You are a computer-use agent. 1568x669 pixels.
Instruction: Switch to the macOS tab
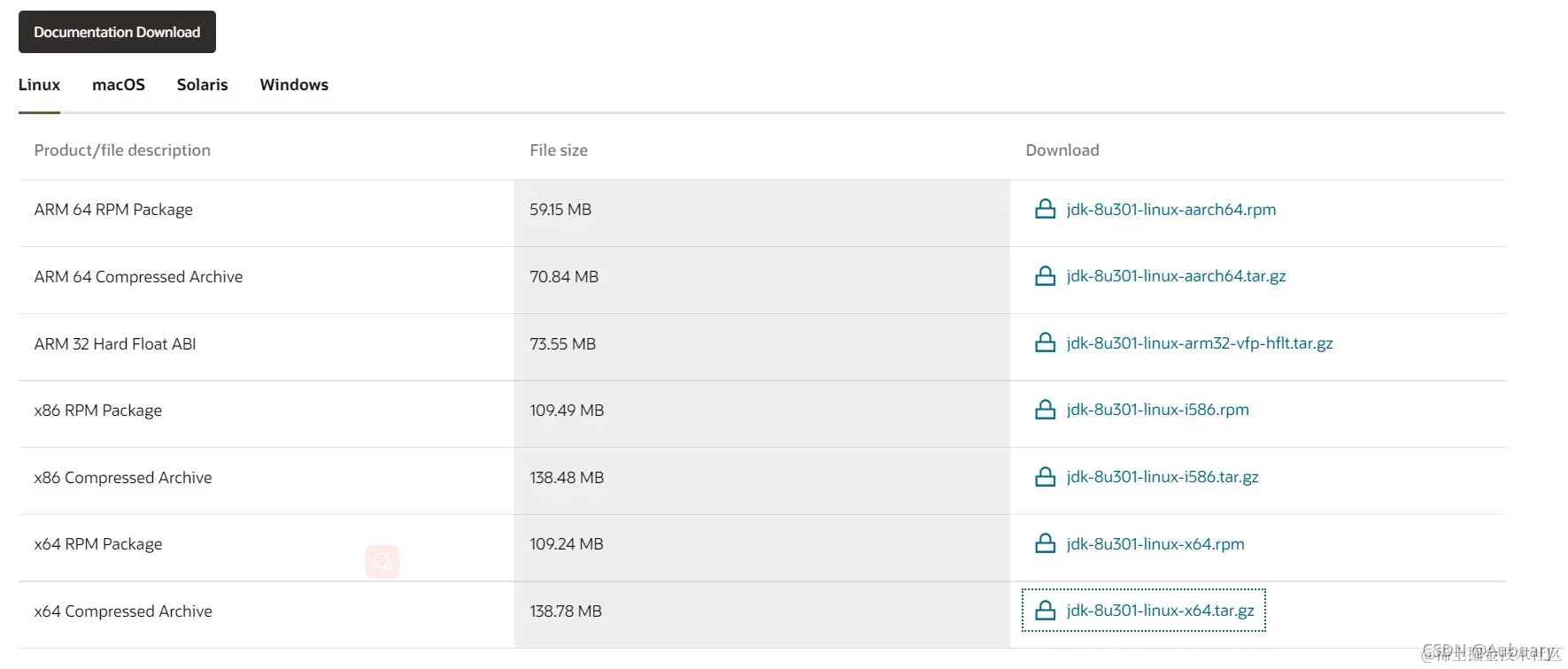pos(119,85)
